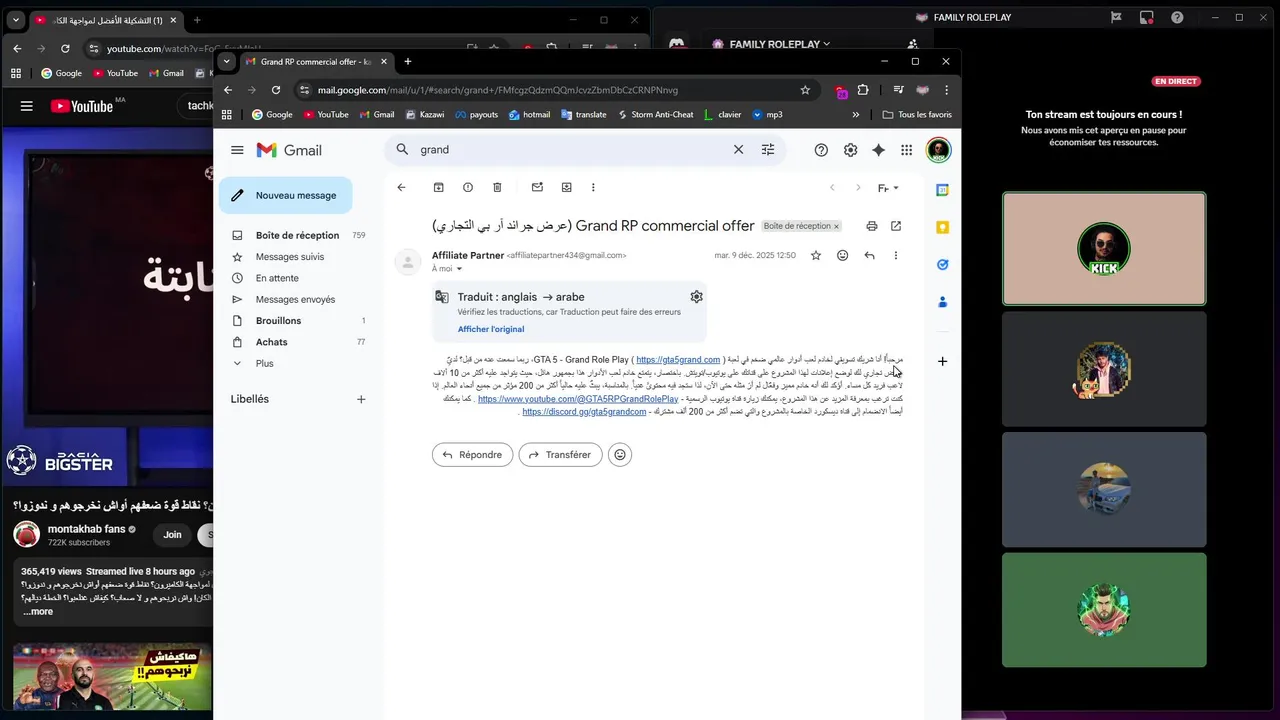Viewport: 1280px width, 720px height.
Task: Open Chrome three-dot menu in Gmail window
Action: [x=946, y=90]
